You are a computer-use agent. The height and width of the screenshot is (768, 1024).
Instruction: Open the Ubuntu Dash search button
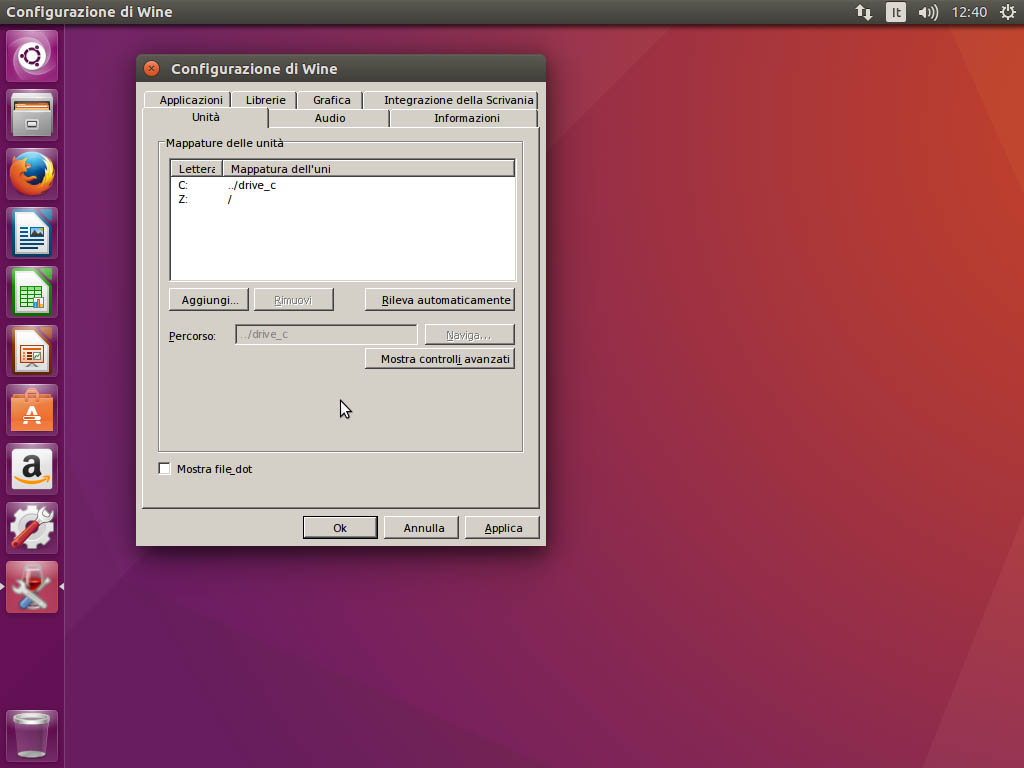point(33,56)
